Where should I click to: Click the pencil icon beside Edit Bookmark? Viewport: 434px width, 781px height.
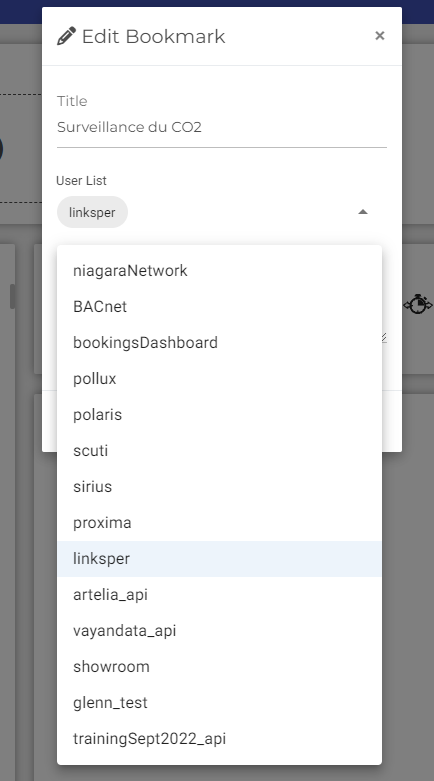(x=66, y=36)
